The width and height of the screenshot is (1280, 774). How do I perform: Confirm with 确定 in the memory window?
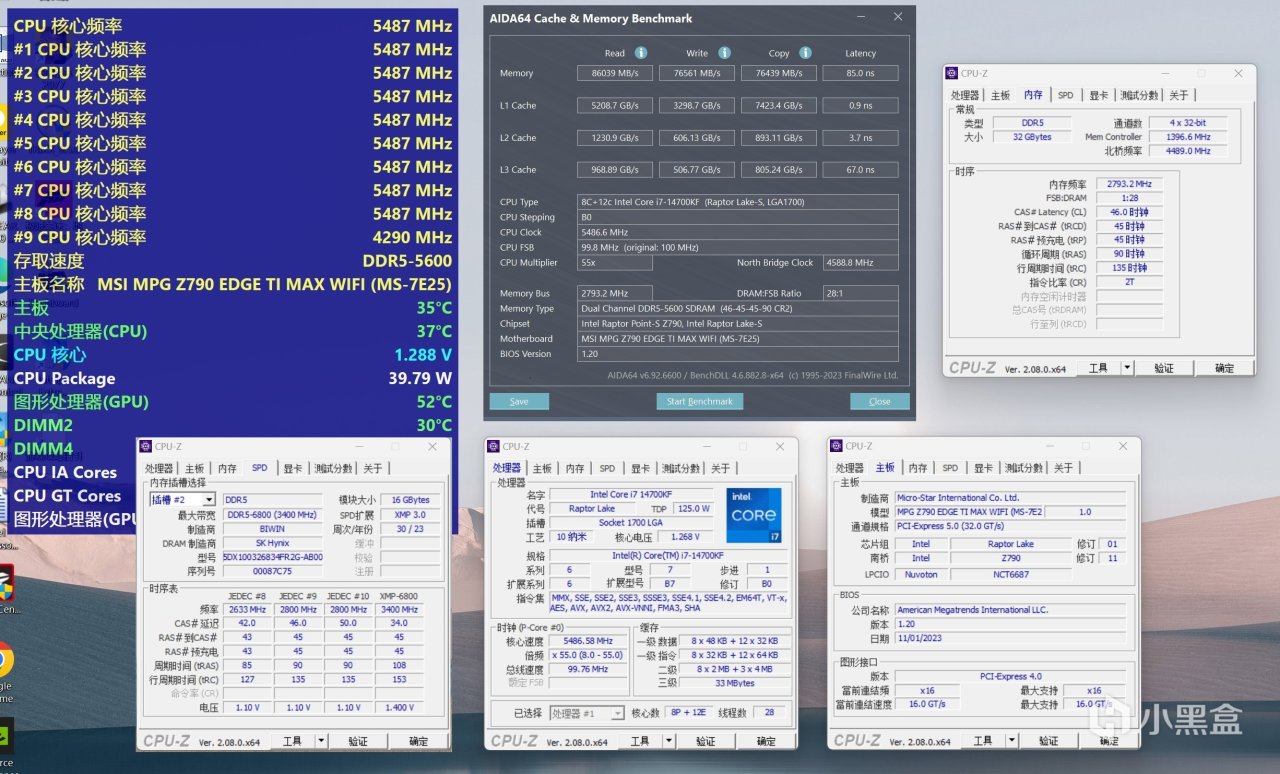coord(1225,368)
